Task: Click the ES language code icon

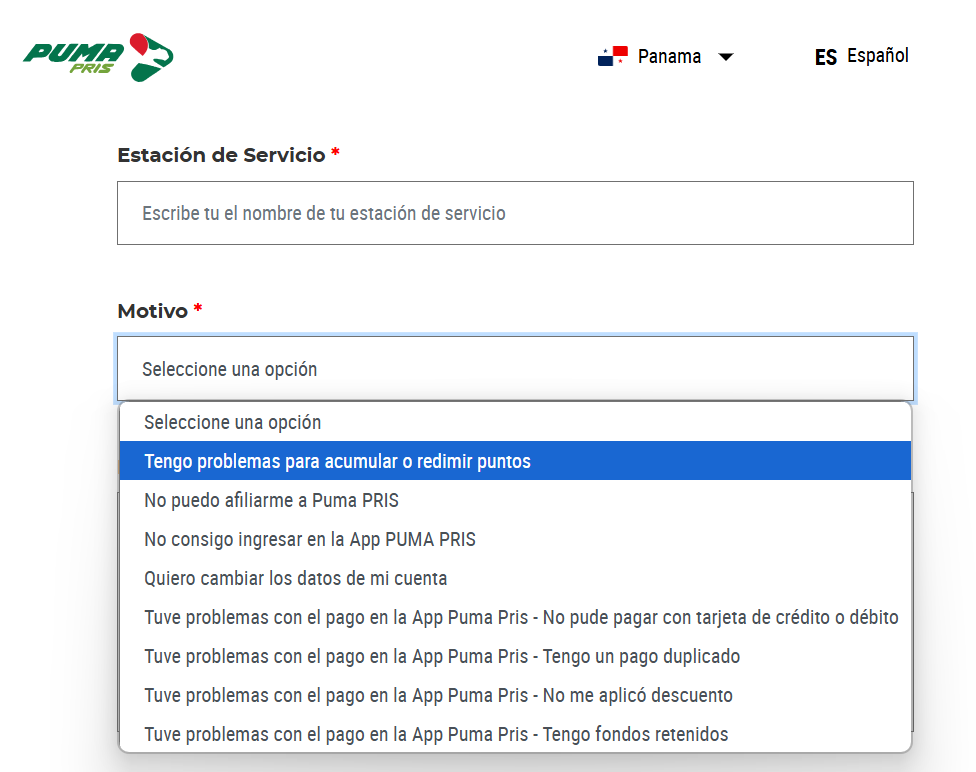Action: [825, 58]
